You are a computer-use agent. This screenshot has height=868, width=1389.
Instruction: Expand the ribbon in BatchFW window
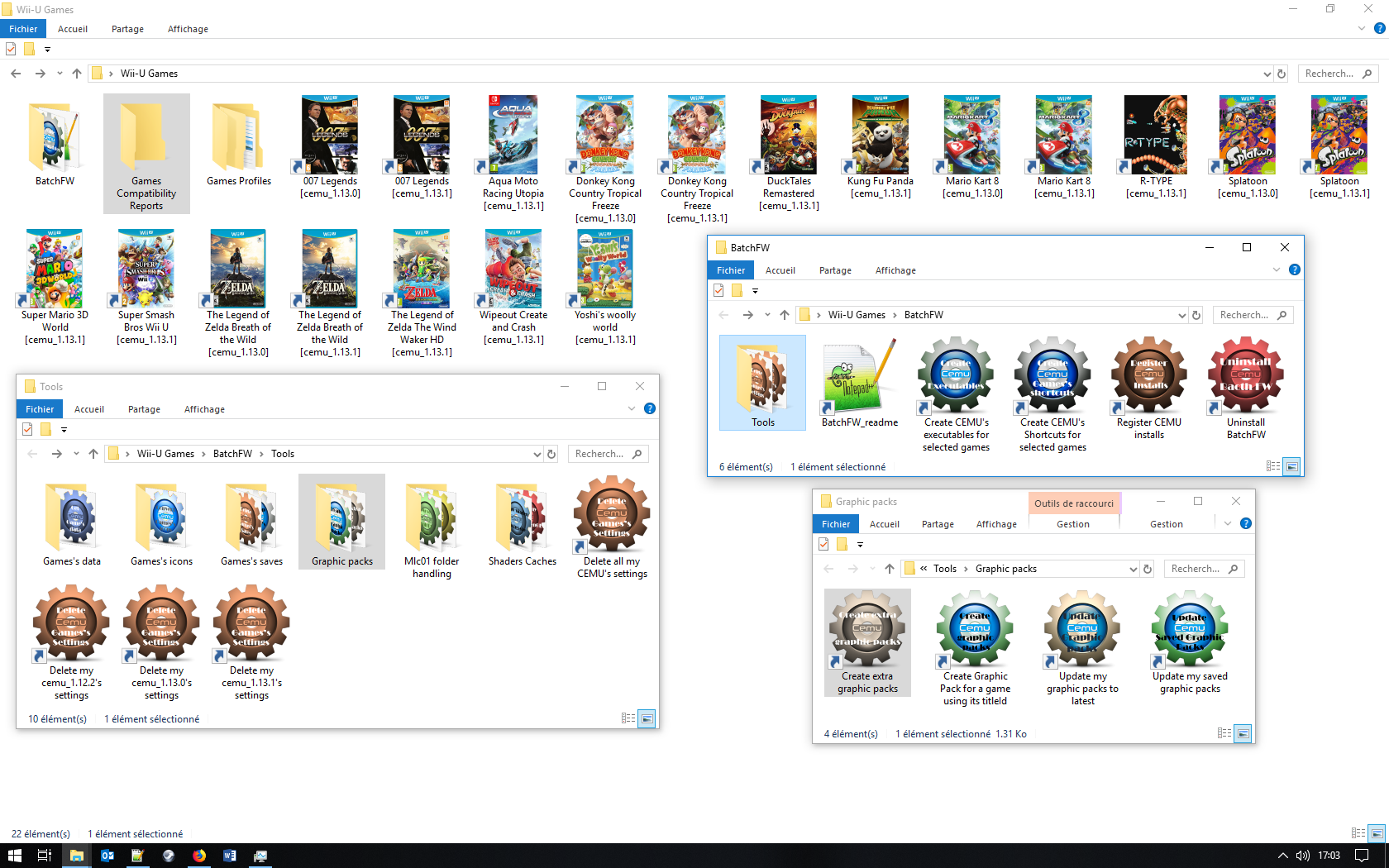click(1277, 270)
